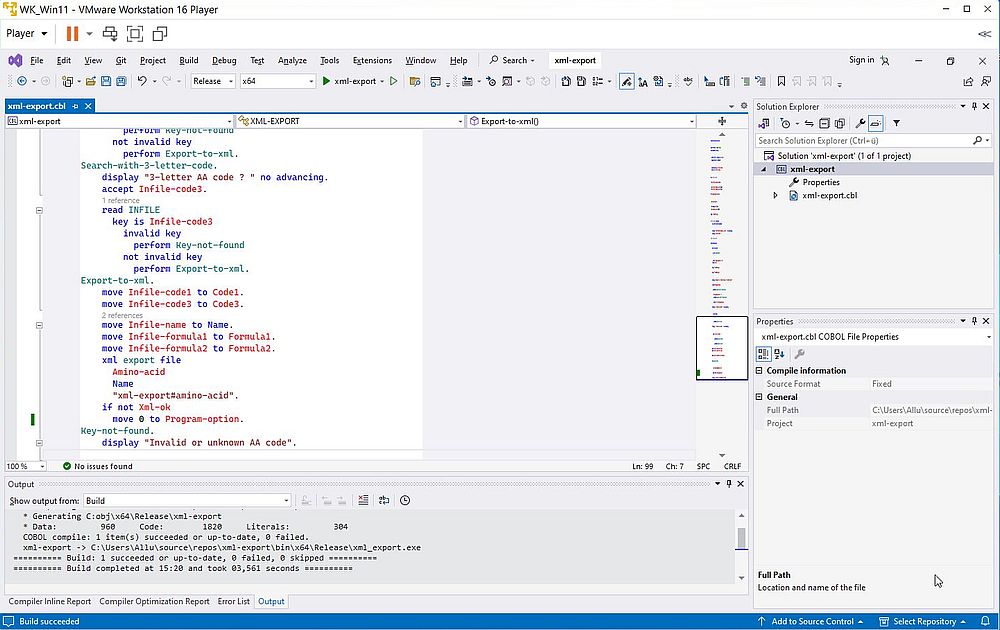
Task: Click the Live Share icon
Action: [x=968, y=81]
